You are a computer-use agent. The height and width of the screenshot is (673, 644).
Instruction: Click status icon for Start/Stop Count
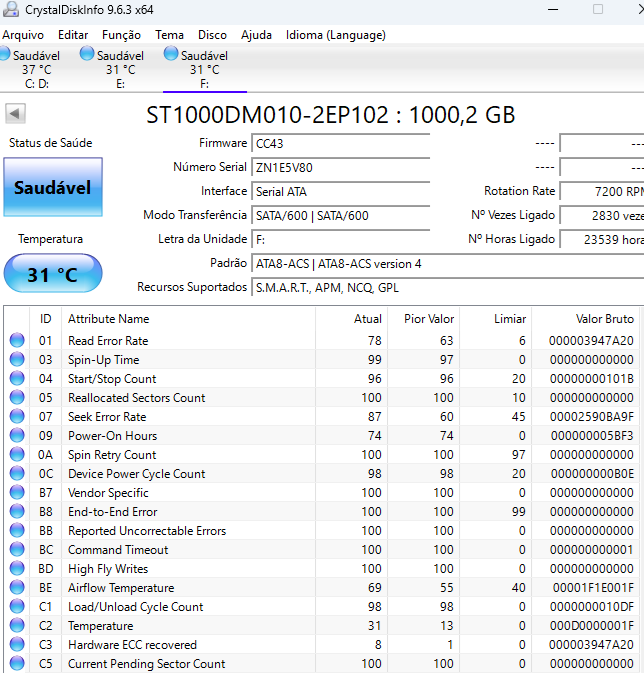17,378
